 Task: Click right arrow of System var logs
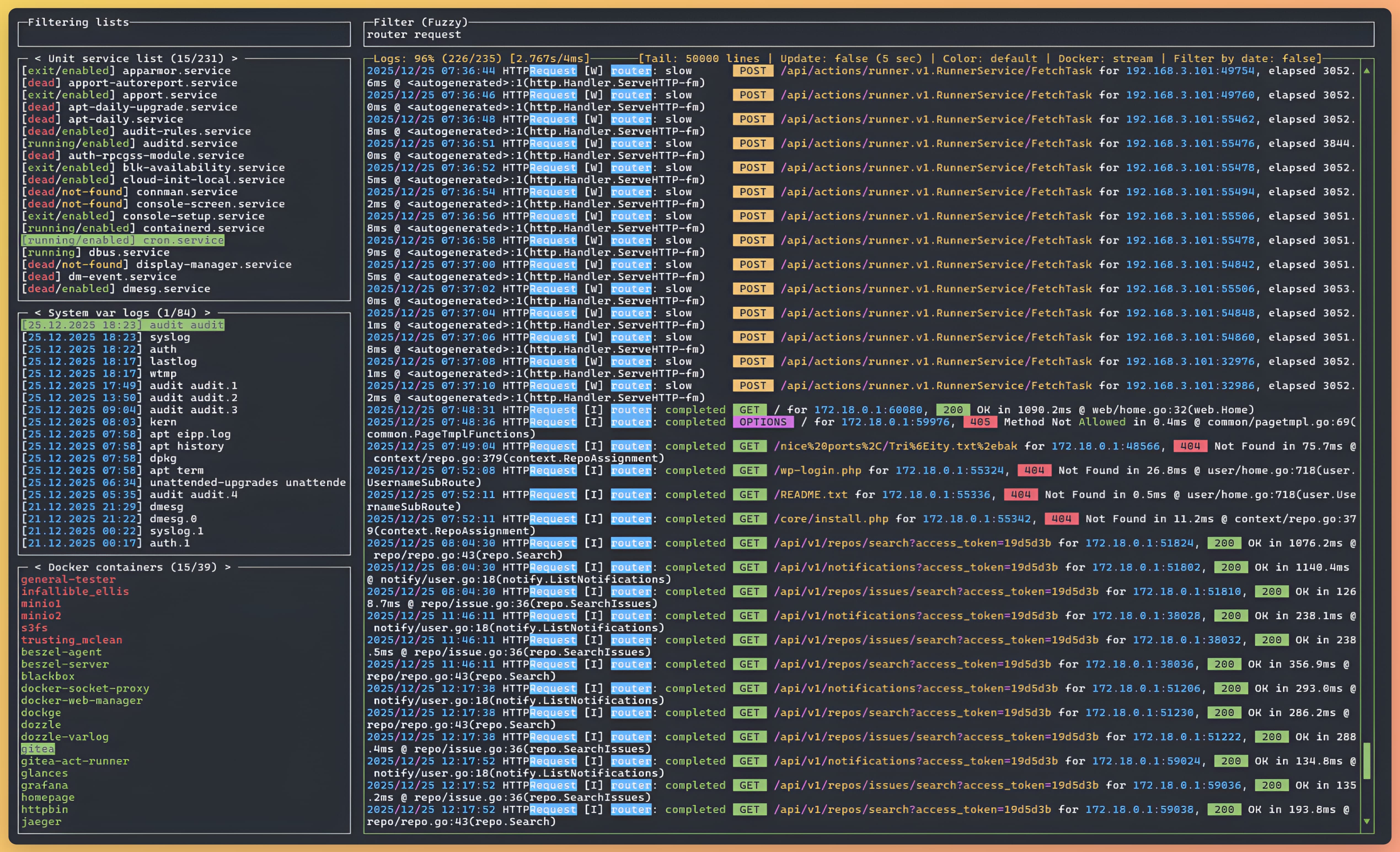207,313
